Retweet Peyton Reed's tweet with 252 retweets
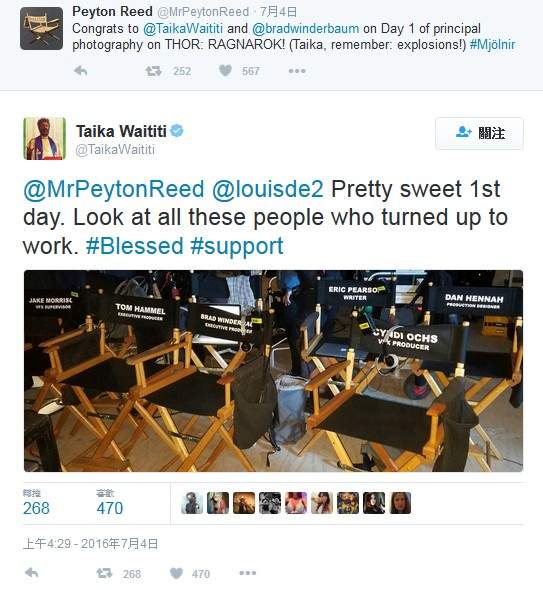This screenshot has height=590, width=543. click(x=153, y=71)
